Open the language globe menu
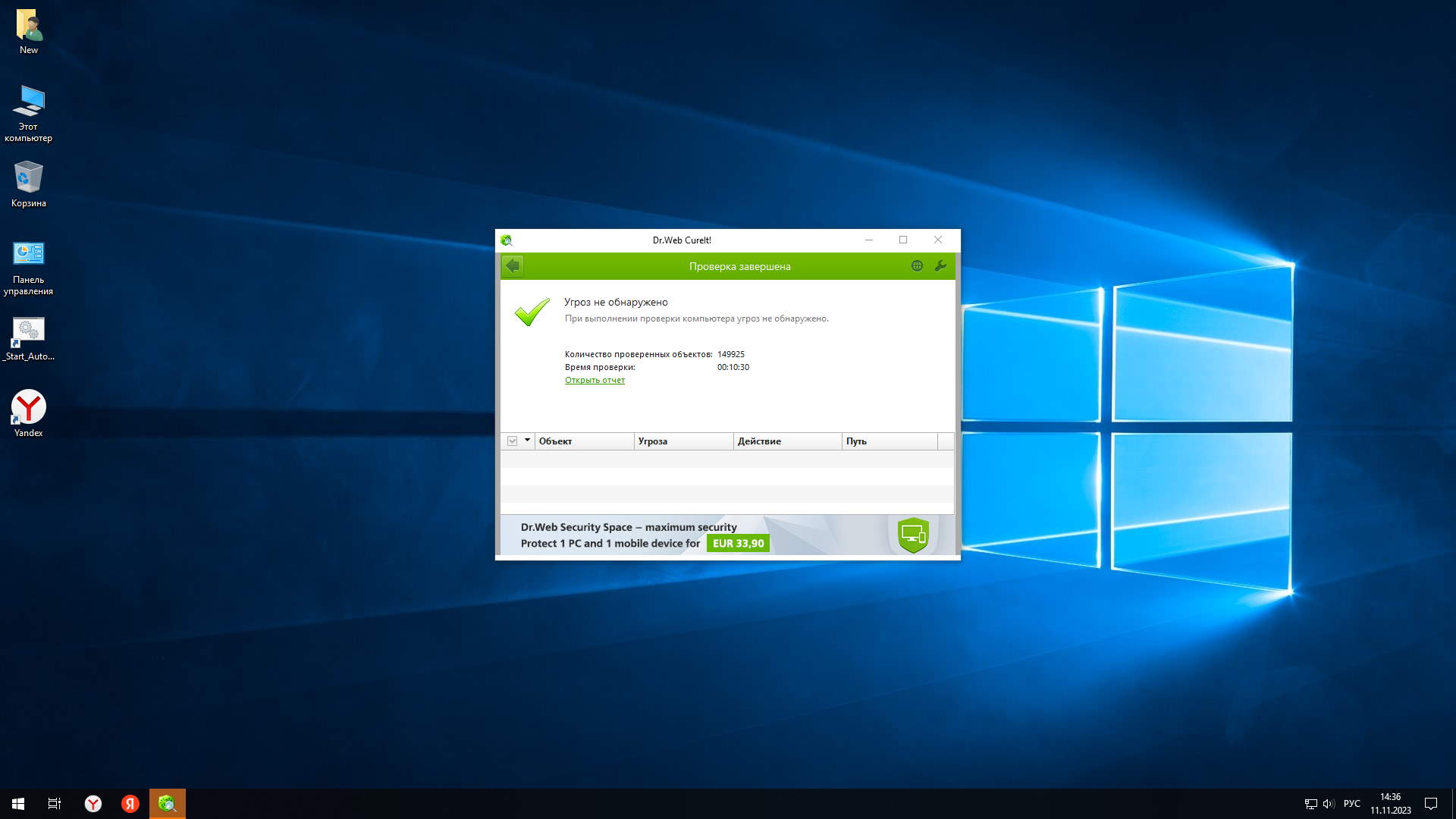 coord(917,266)
